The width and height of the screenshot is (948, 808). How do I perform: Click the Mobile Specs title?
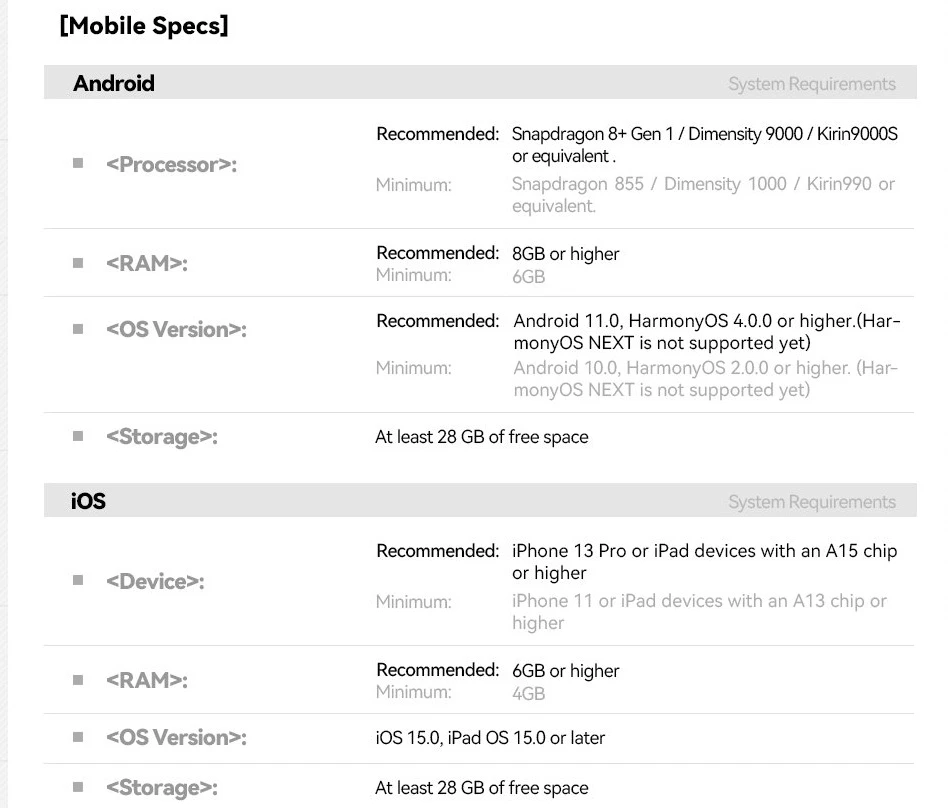click(144, 26)
